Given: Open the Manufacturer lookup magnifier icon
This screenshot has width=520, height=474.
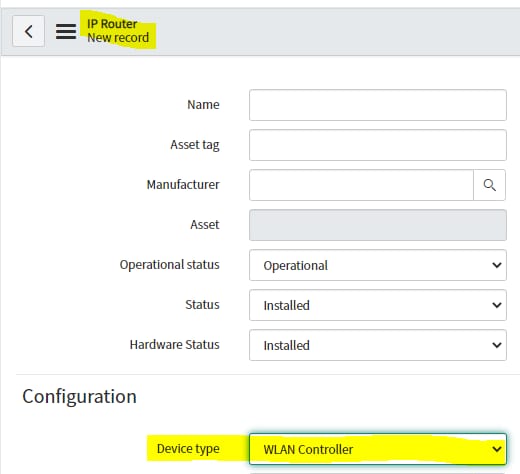Looking at the screenshot, I should point(489,185).
